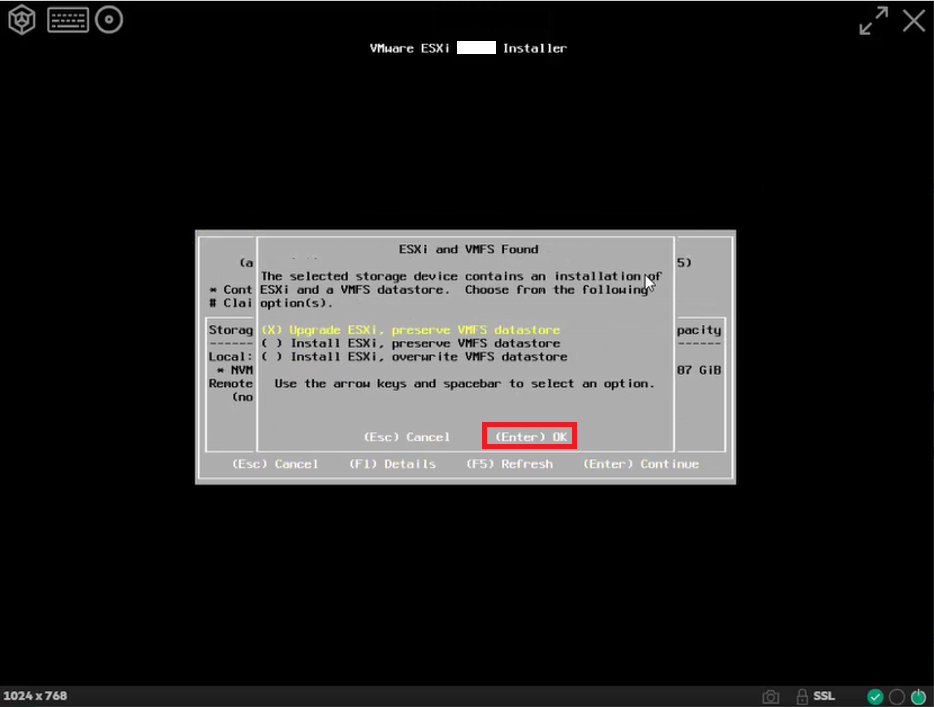
Task: Open the server chassis icon menu
Action: pos(20,19)
